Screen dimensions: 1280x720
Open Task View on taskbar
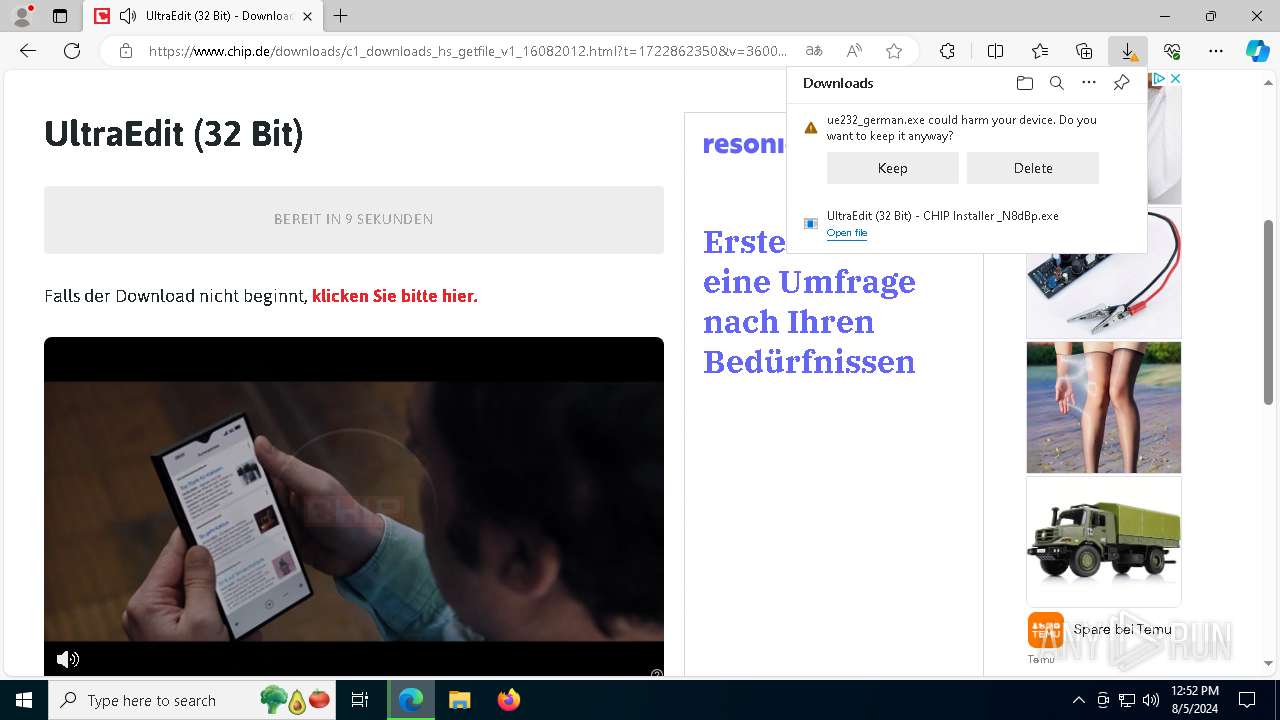pos(360,700)
